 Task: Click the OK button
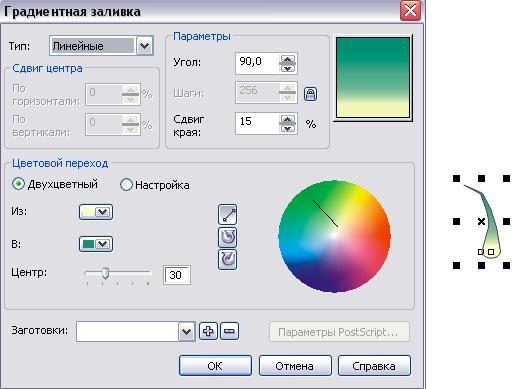[215, 365]
